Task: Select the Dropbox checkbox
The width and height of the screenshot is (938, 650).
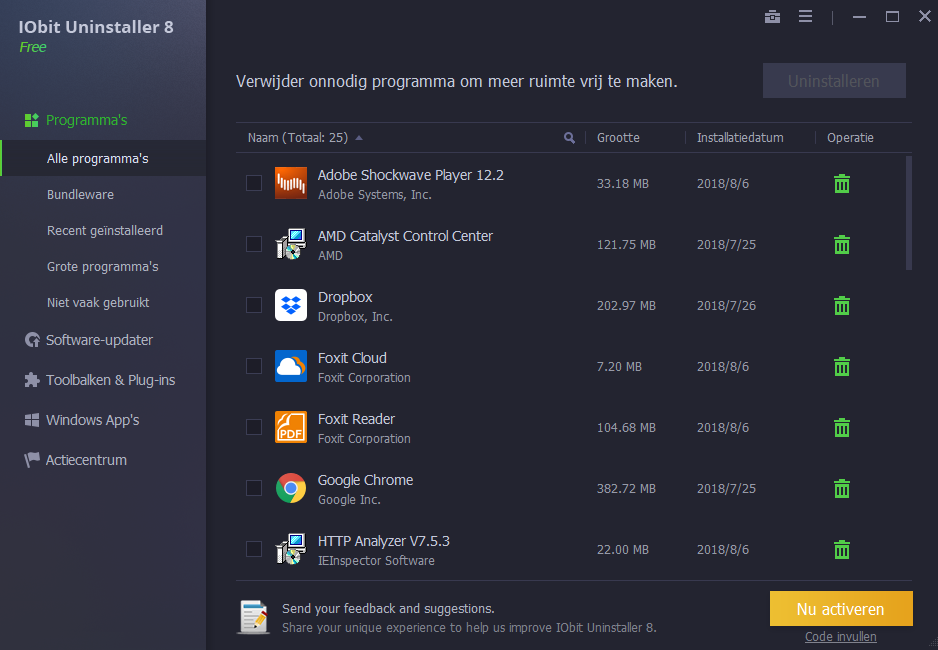Action: 254,305
